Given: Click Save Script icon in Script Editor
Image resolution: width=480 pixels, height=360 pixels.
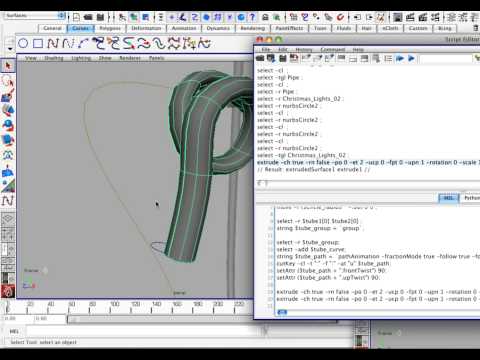Looking at the screenshot, I should point(282,59).
